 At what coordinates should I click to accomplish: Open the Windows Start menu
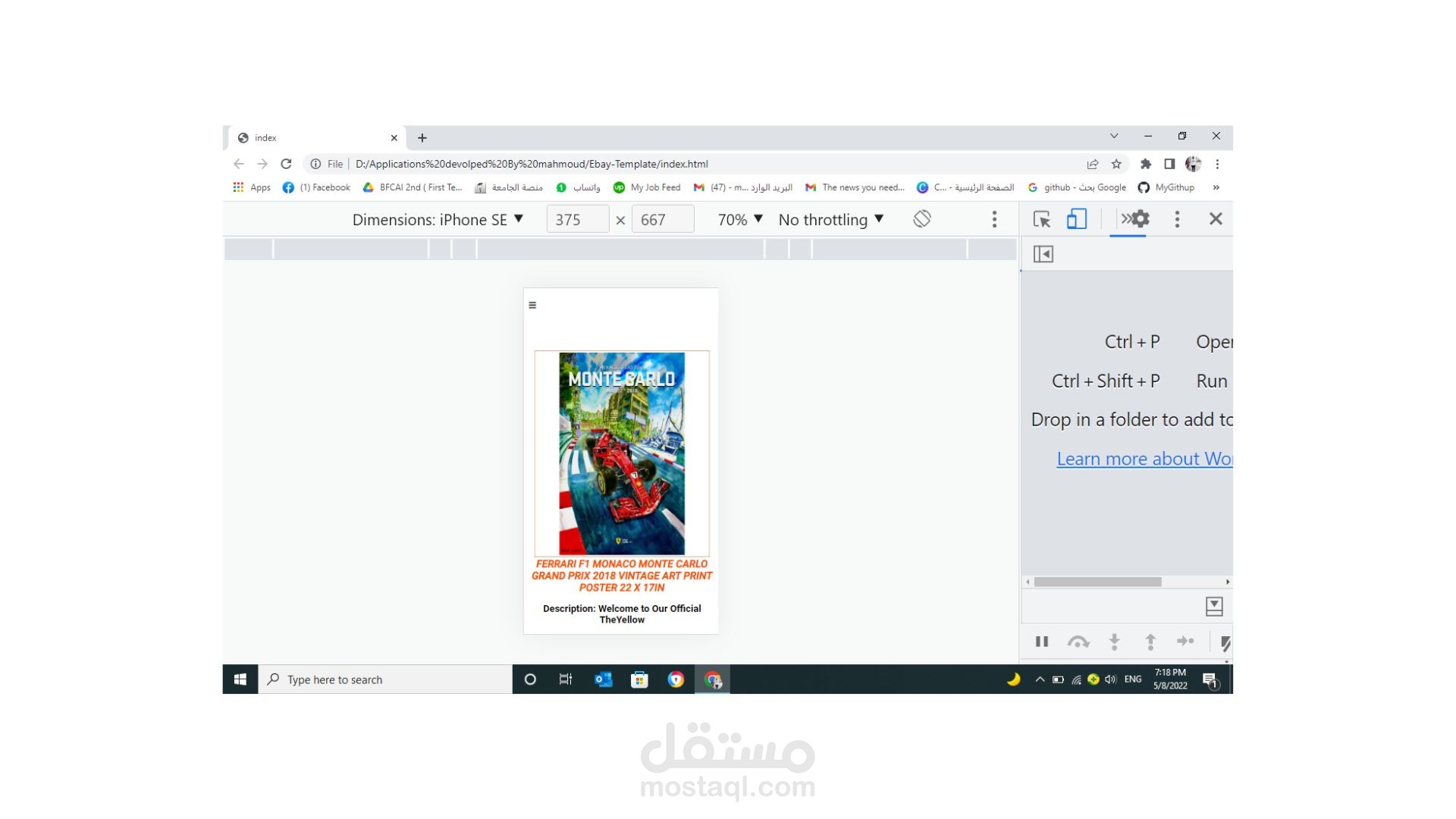click(240, 679)
